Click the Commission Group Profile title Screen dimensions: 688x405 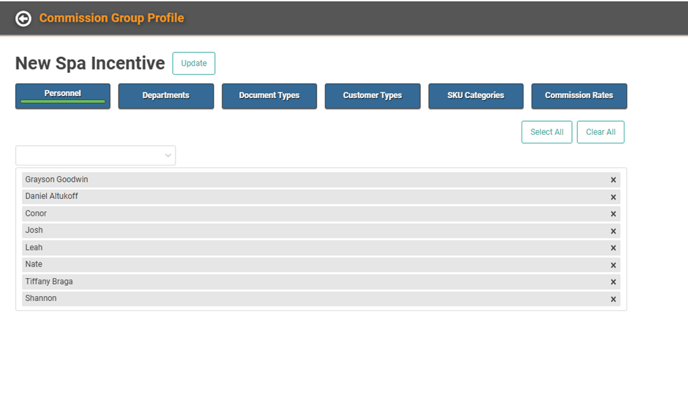click(111, 18)
